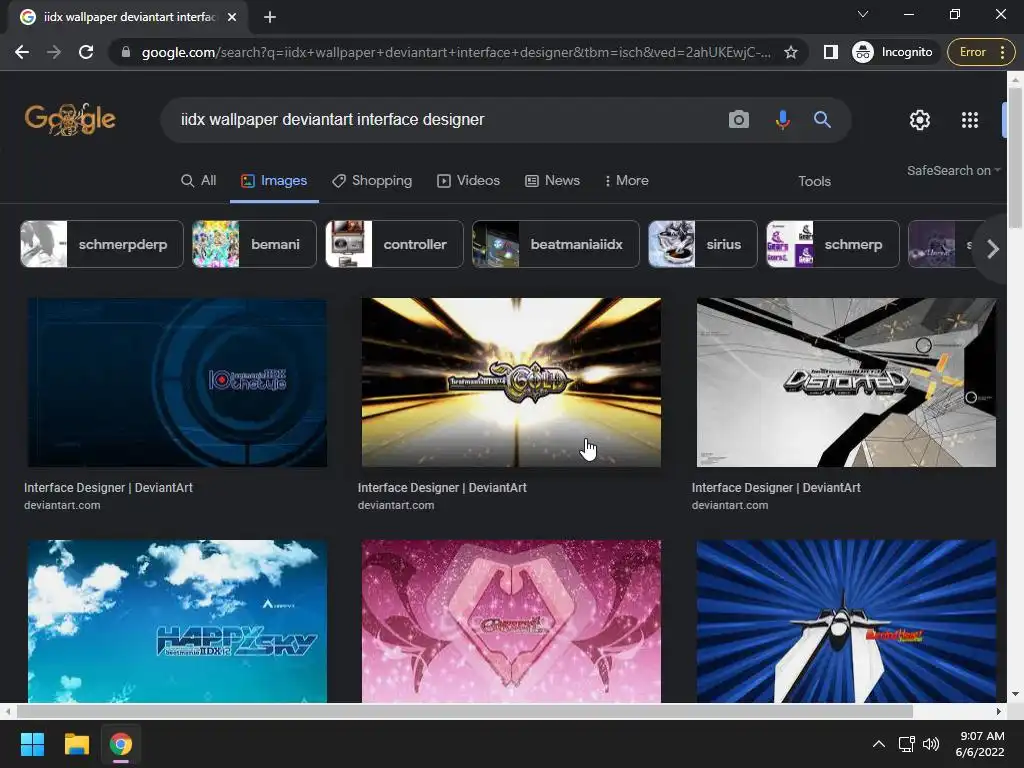Open Interface Designer link under GOLD wallpaper

point(442,488)
